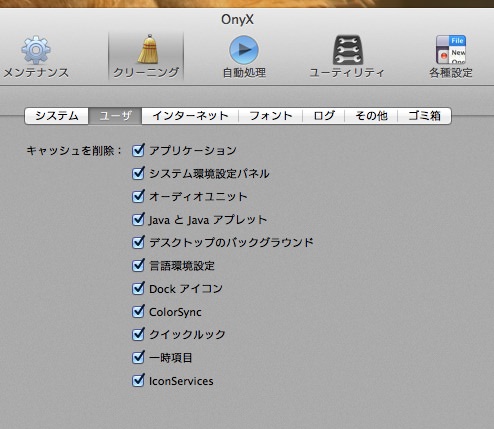Switch to the その他 tab
Viewport: 494px width, 429px height.
pos(371,116)
